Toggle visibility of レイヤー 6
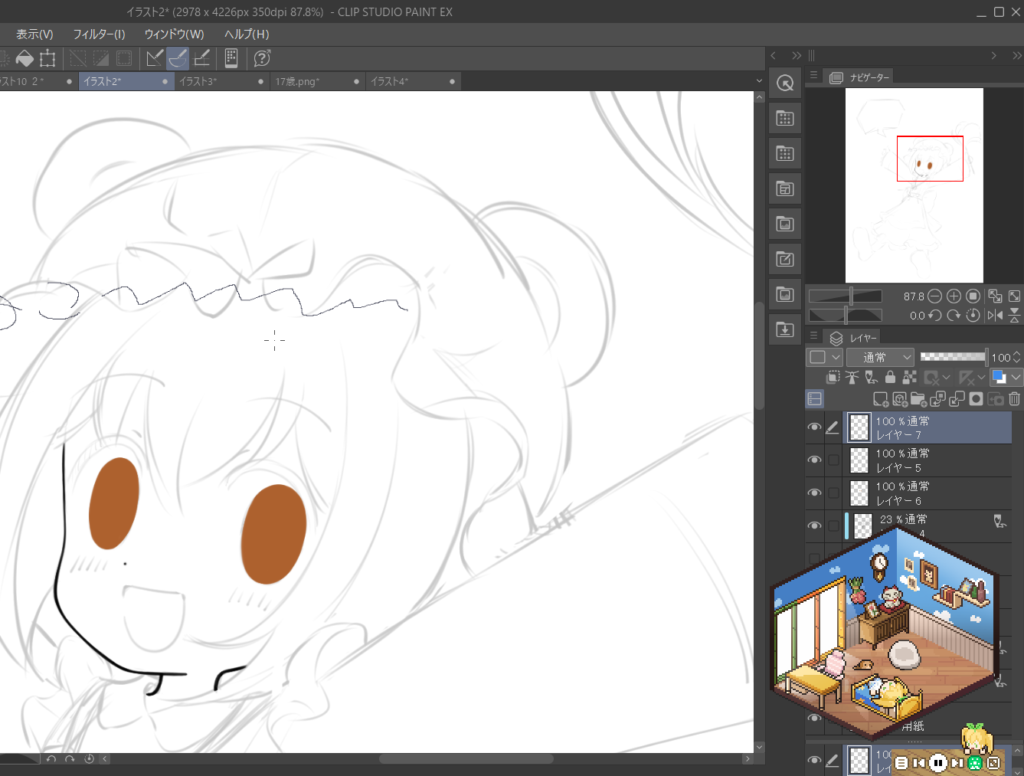Viewport: 1024px width, 776px height. pyautogui.click(x=813, y=493)
